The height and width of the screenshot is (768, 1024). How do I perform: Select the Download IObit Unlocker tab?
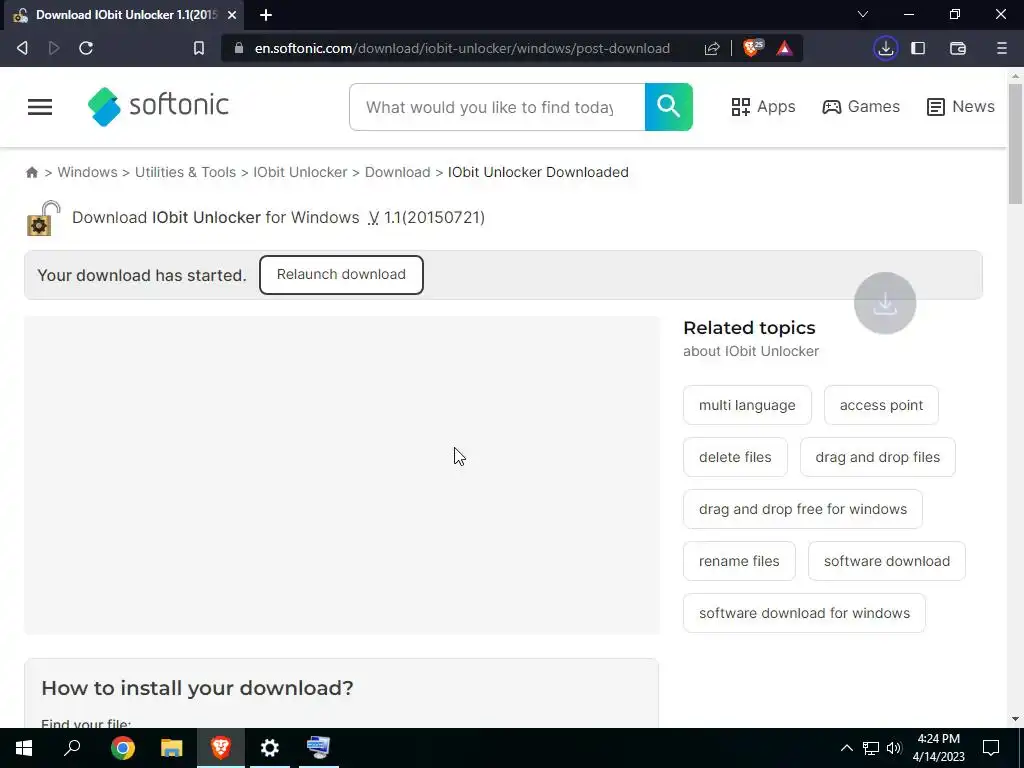tap(124, 14)
